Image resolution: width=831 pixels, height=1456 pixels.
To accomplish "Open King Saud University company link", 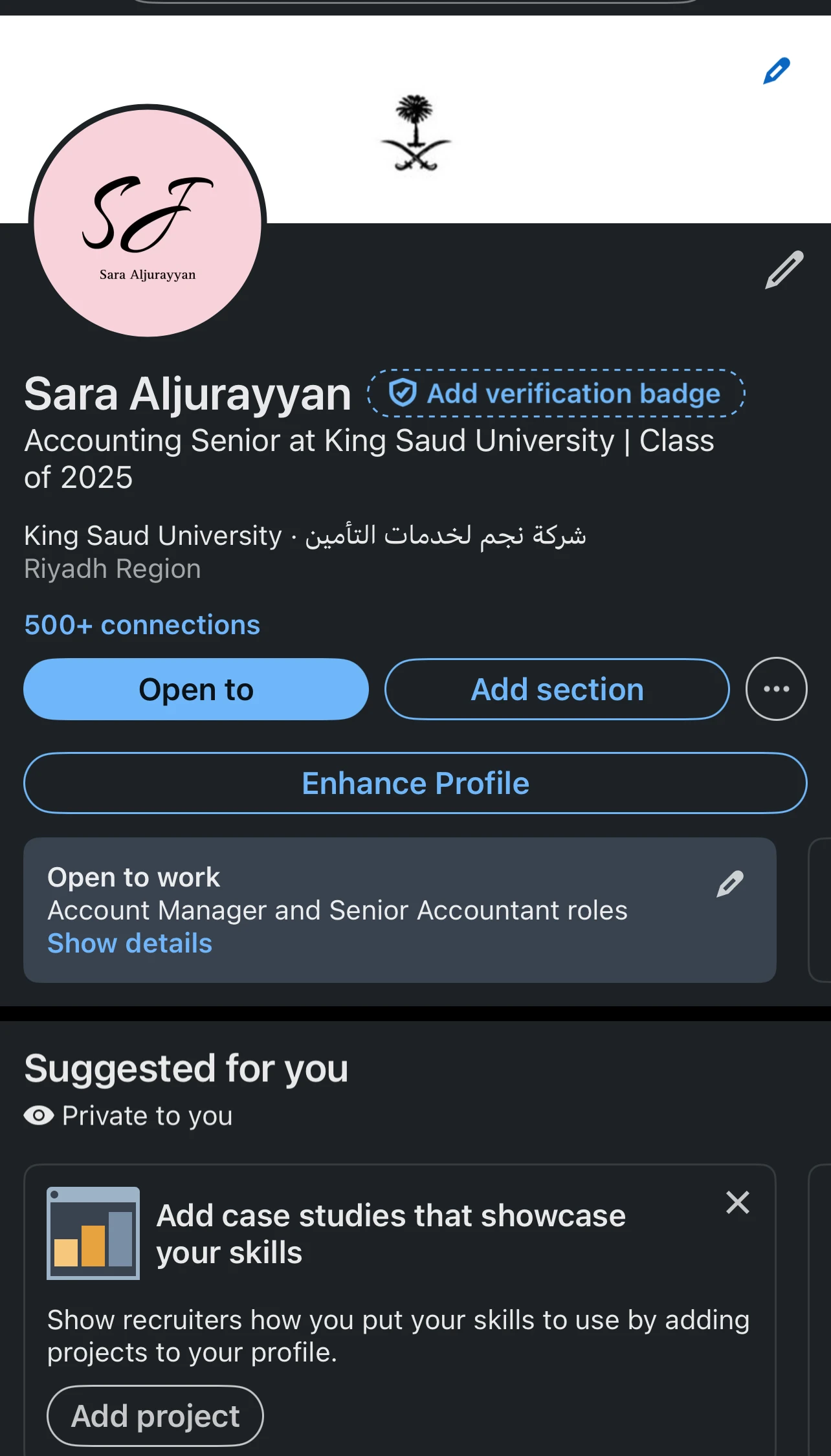I will (153, 536).
